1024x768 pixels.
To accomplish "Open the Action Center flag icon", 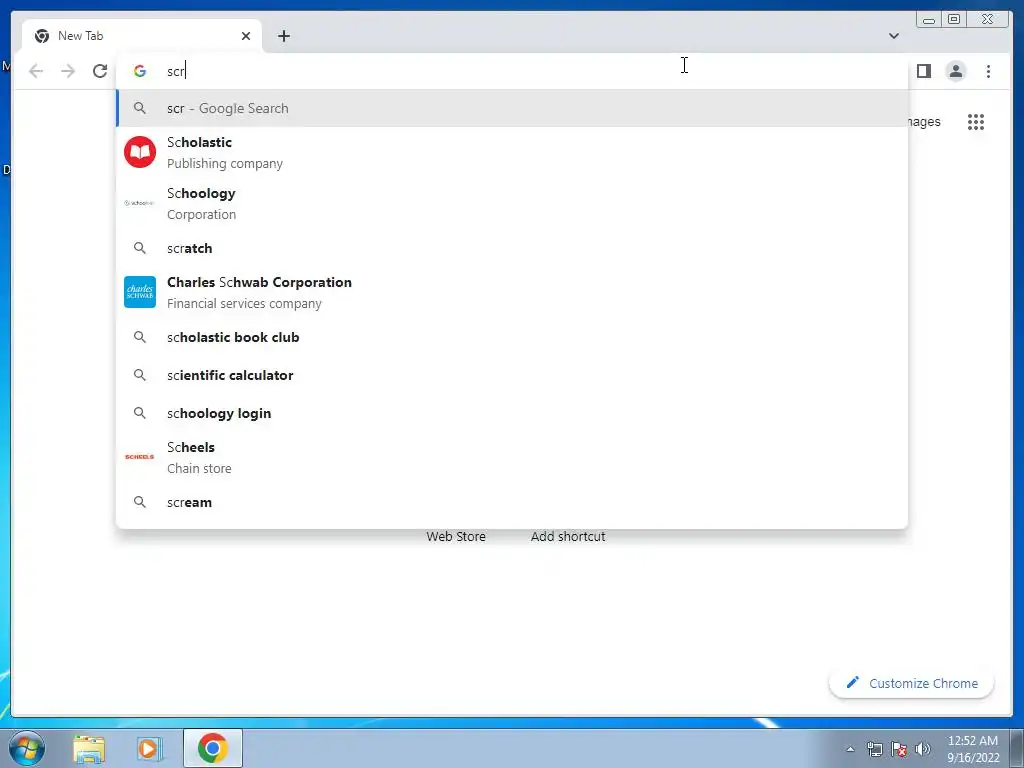I will [899, 749].
